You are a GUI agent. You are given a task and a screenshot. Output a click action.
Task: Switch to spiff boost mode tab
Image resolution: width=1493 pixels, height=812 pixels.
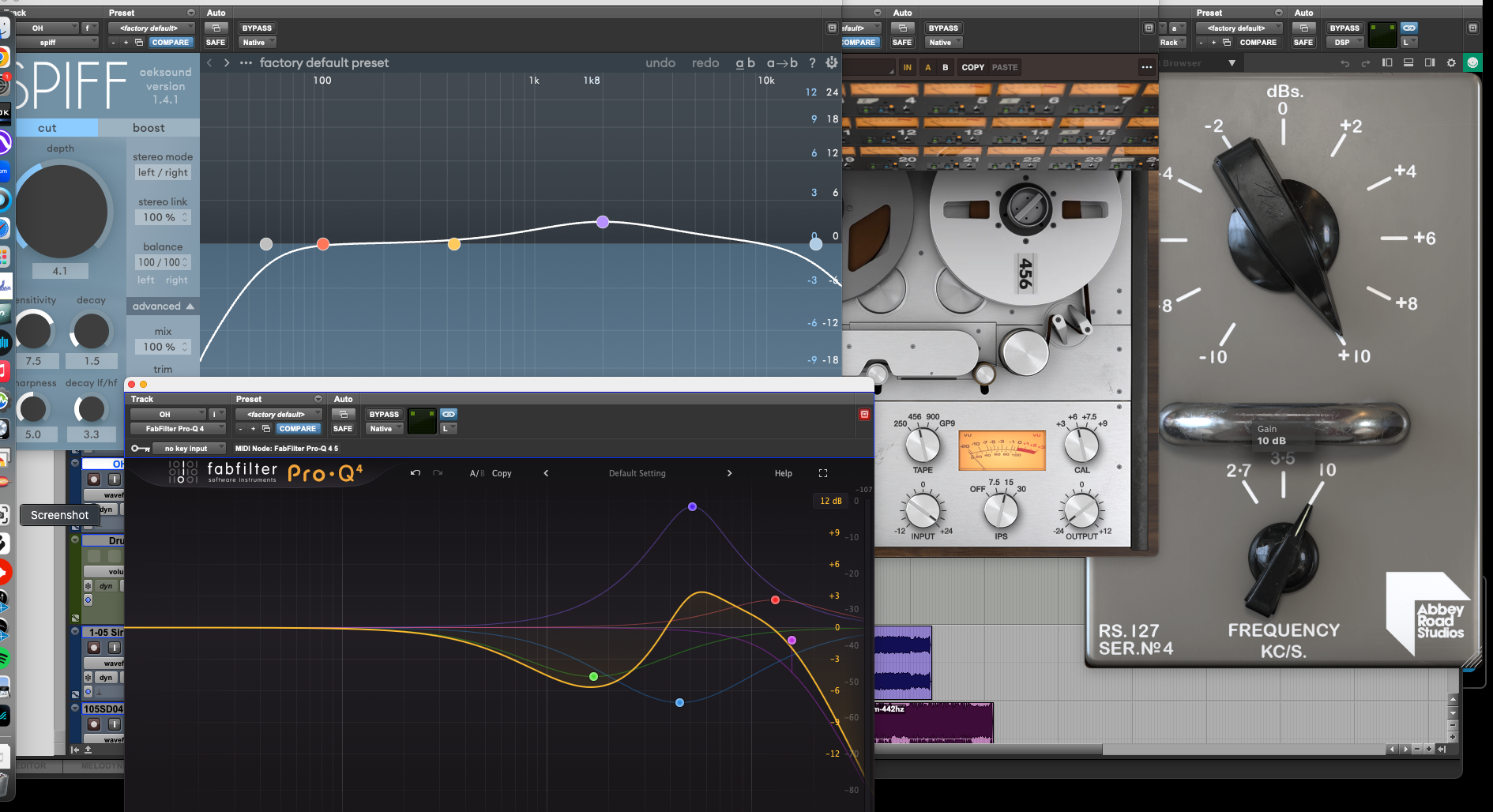coord(149,128)
